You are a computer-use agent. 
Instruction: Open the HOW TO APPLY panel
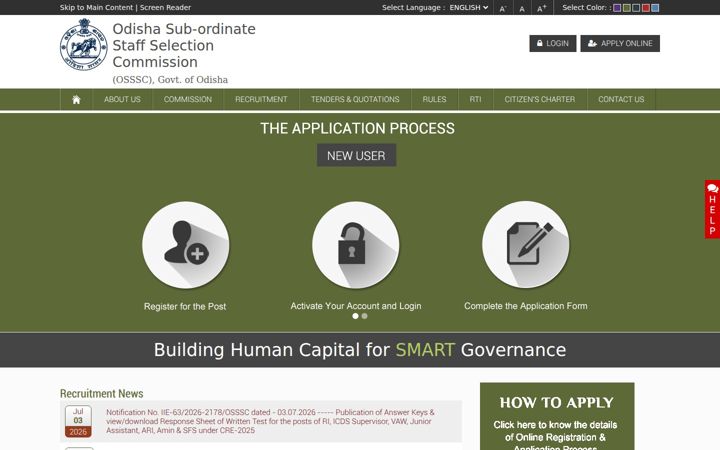[557, 416]
